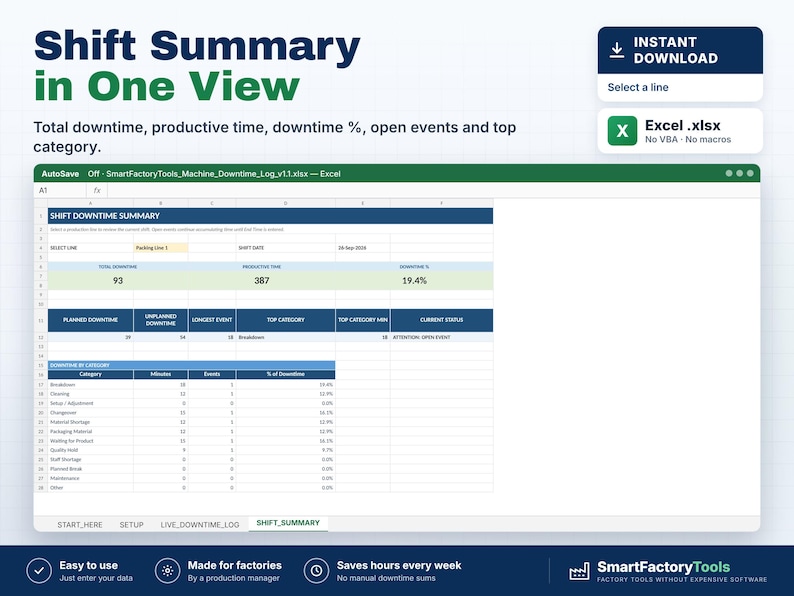Screen dimensions: 794x596
Task: Click the download arrow icon
Action: coord(616,50)
